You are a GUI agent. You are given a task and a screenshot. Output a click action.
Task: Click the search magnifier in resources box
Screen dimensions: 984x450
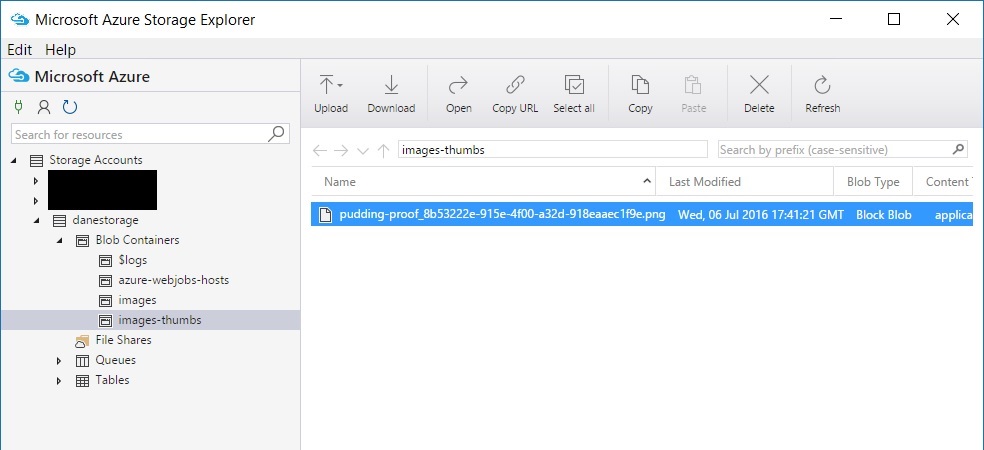point(276,134)
